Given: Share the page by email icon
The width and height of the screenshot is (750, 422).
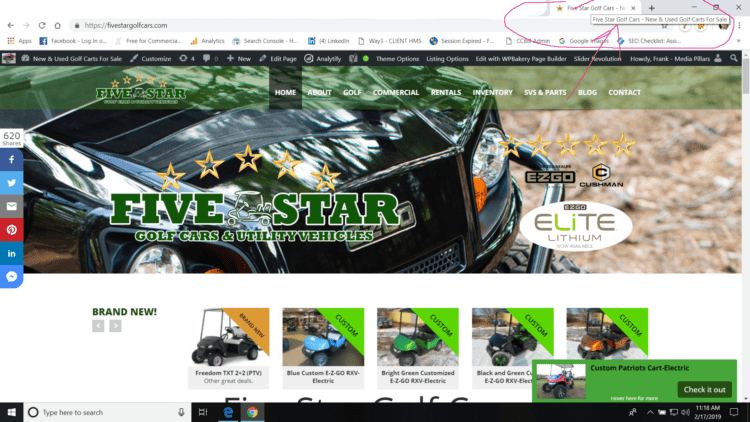Looking at the screenshot, I should (11, 206).
